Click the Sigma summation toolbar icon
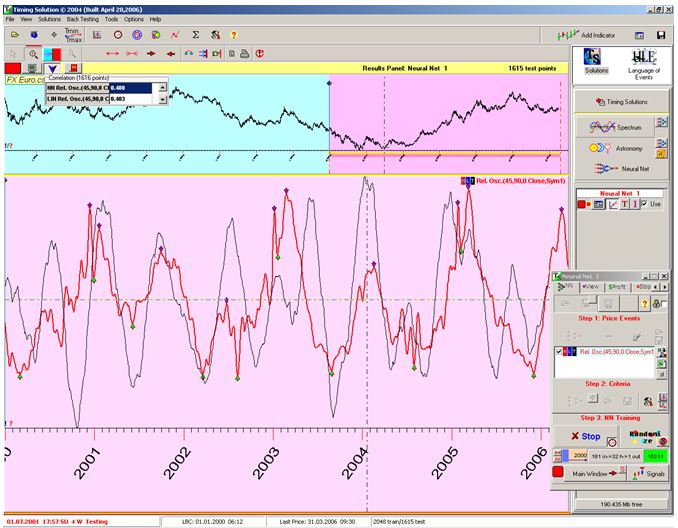This screenshot has width=678, height=528. (195, 35)
